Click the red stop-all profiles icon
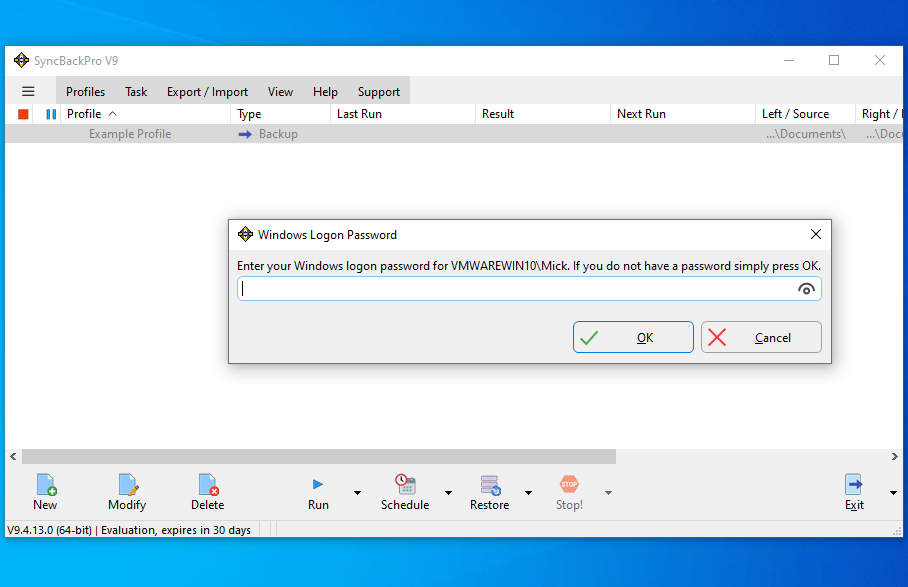Screen dimensions: 908x587 coord(23,114)
